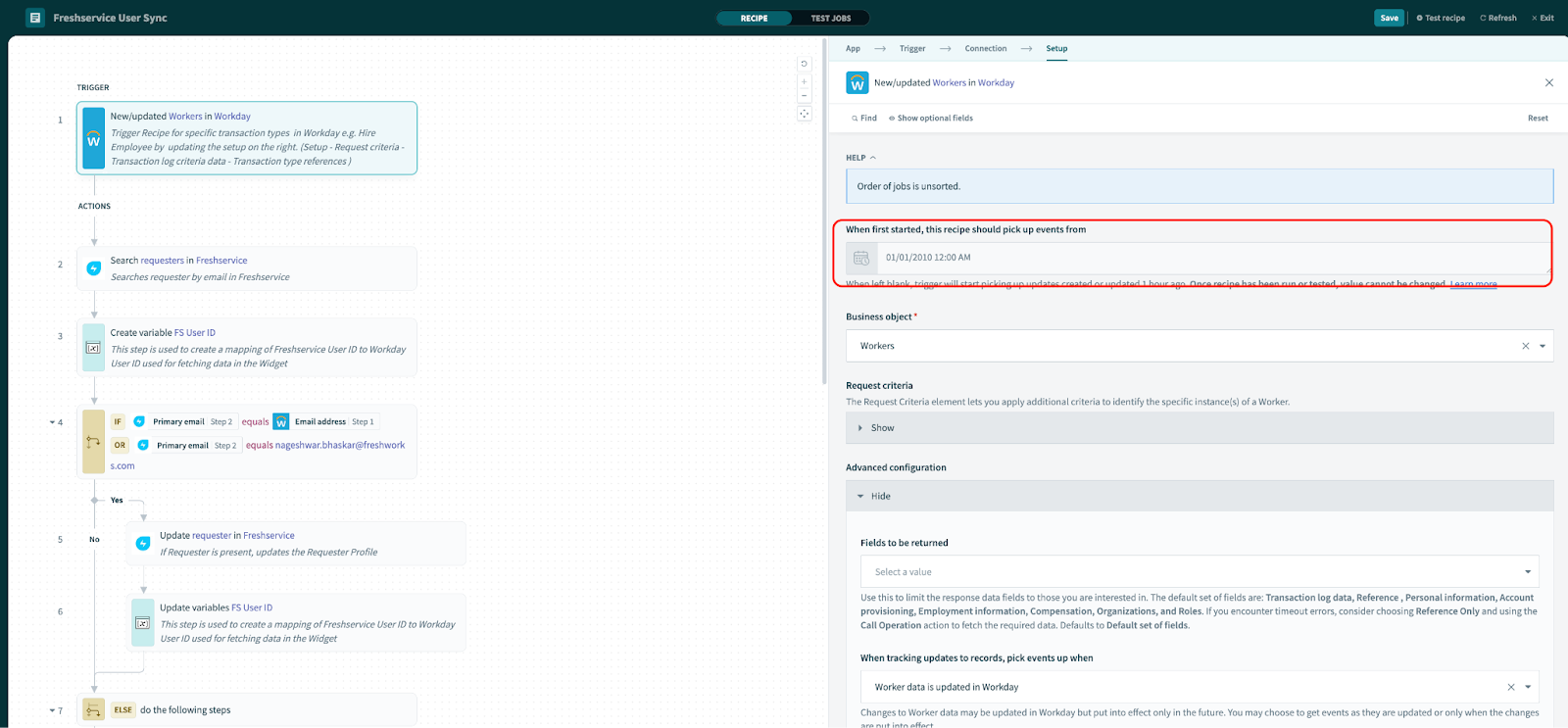Image resolution: width=1568 pixels, height=728 pixels.
Task: Click Reset in the setup panel
Action: 1538,118
